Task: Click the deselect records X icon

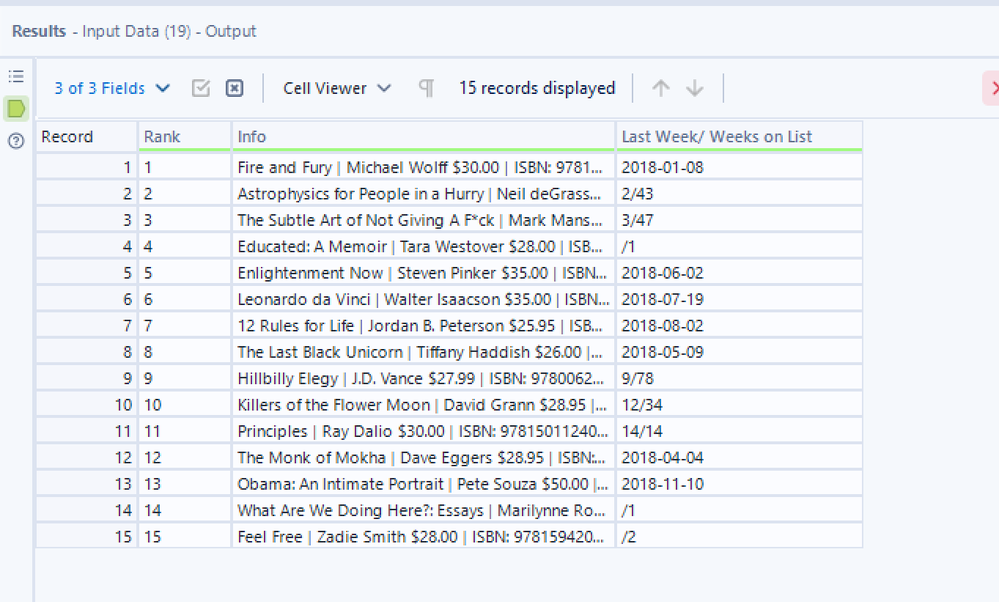Action: 233,88
